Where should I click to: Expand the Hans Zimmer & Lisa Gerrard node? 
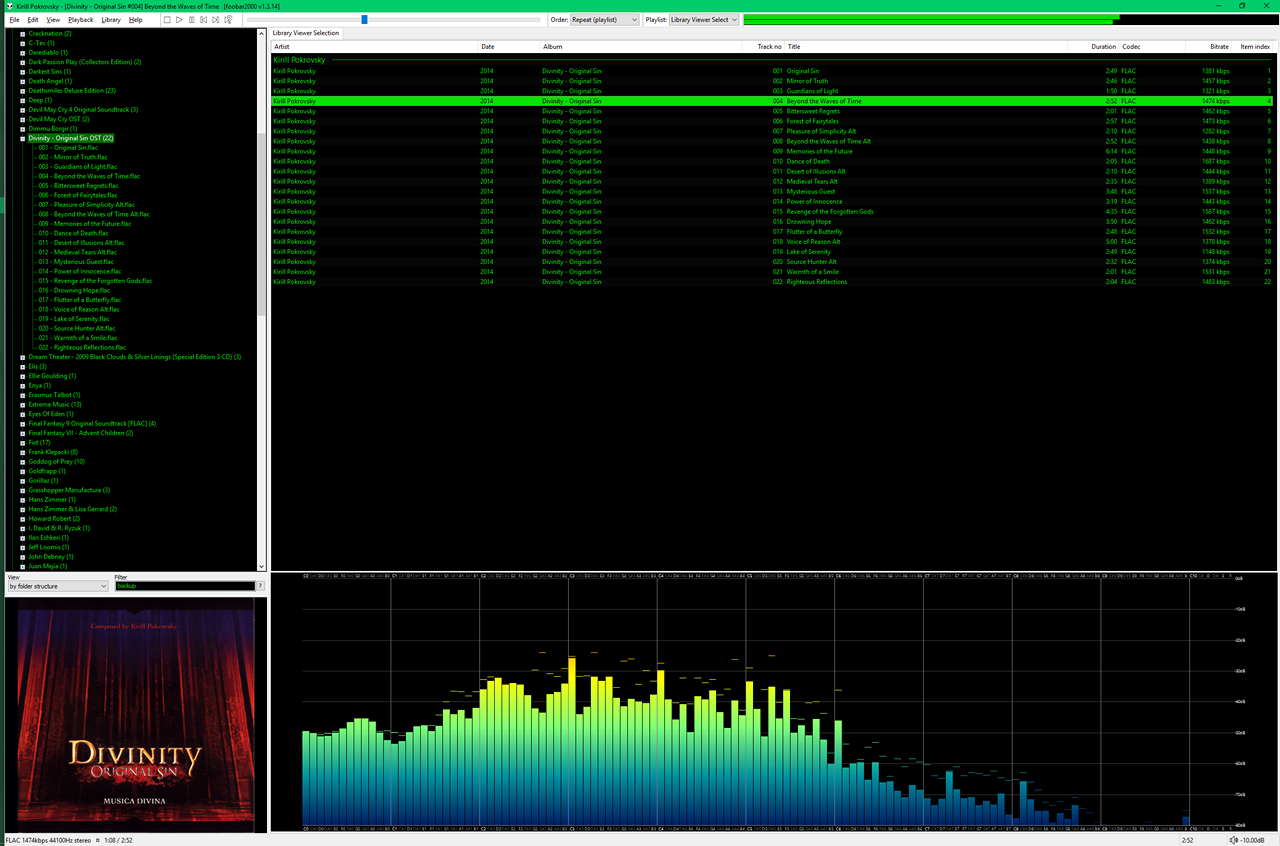coord(22,509)
